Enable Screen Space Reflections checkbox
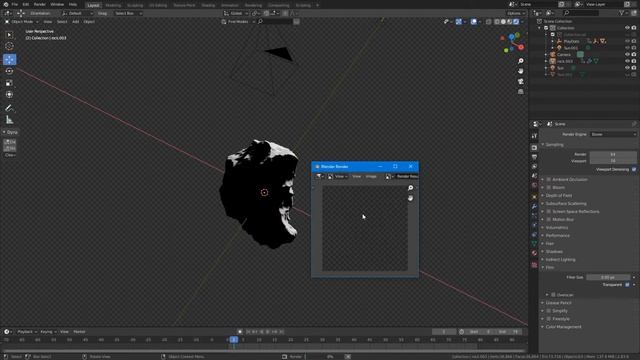 coord(549,211)
